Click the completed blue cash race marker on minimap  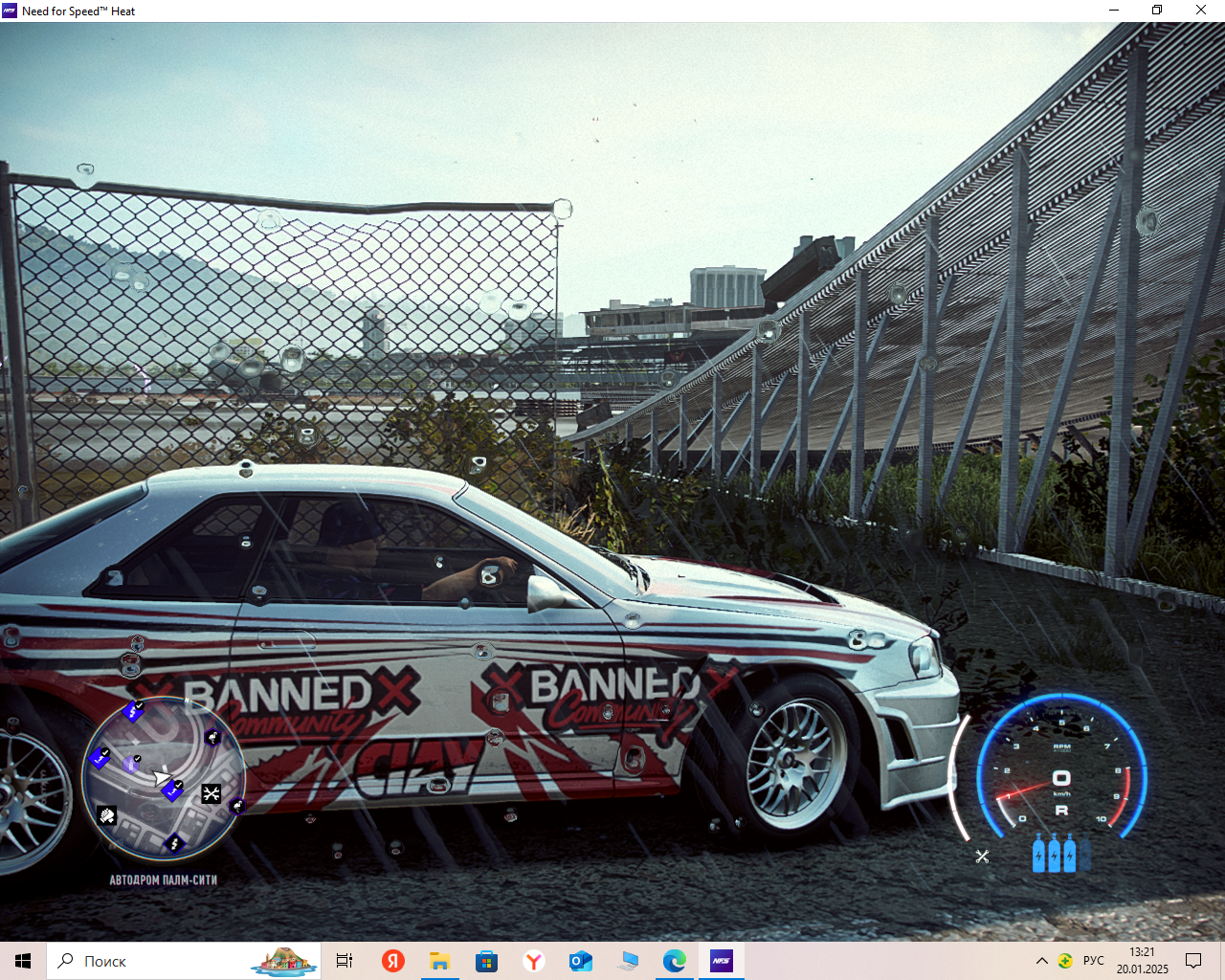click(x=133, y=711)
